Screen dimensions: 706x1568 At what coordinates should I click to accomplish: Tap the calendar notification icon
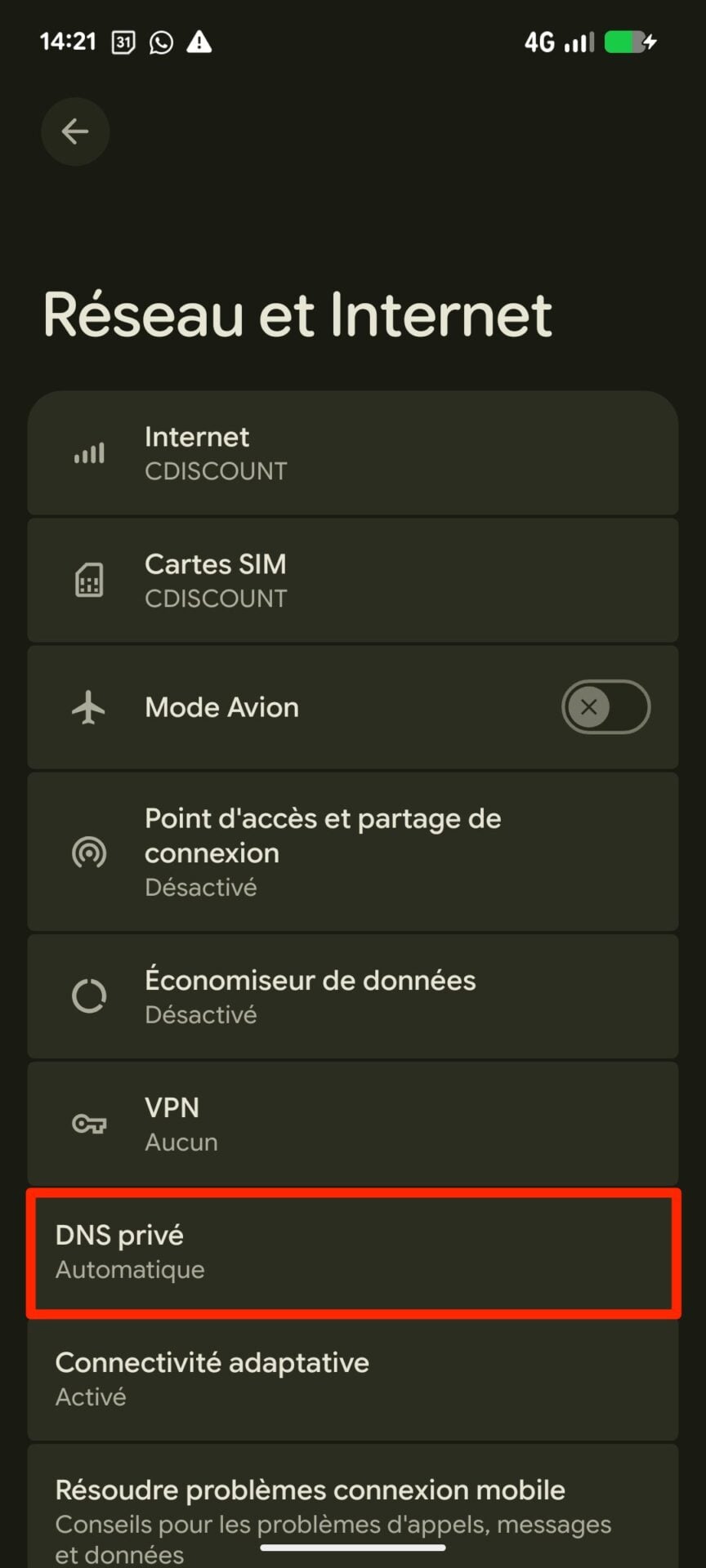click(123, 42)
